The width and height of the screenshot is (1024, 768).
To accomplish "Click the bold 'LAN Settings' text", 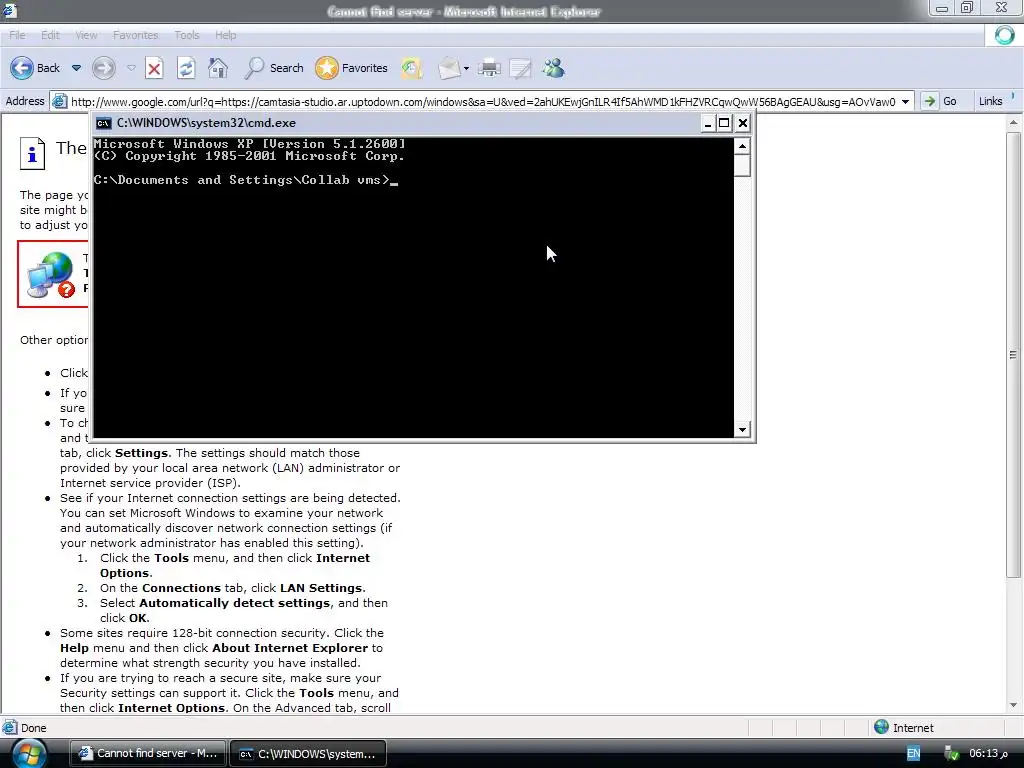I will [321, 588].
